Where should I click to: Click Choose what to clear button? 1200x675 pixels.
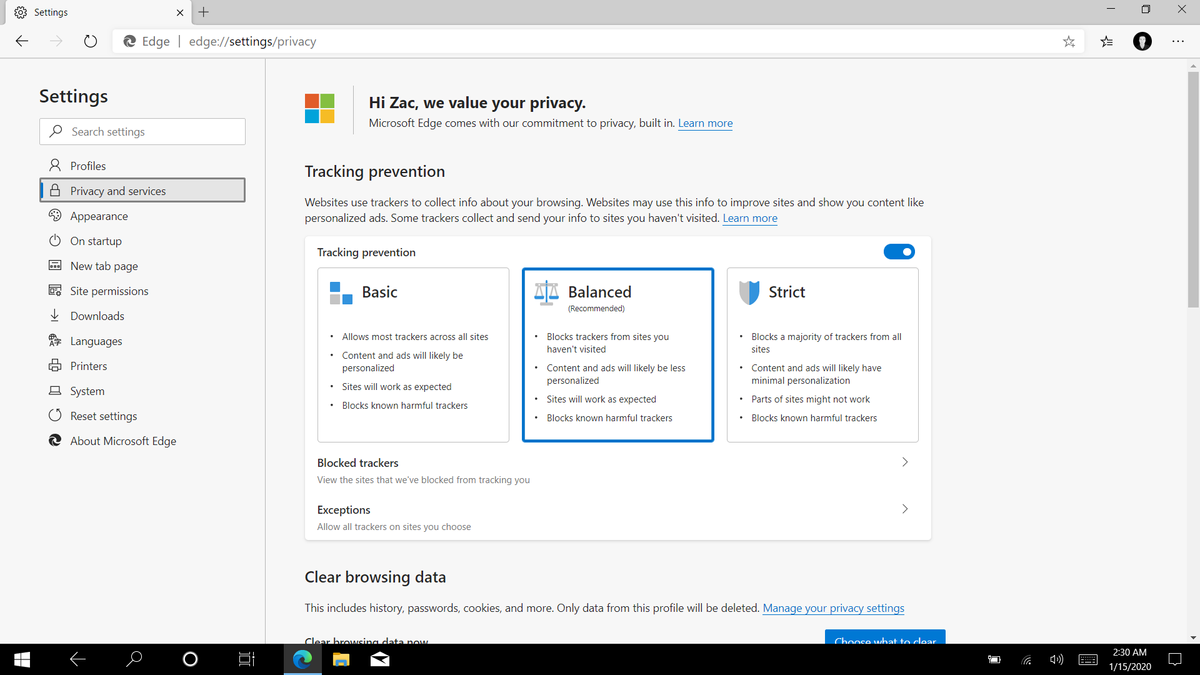click(x=884, y=638)
